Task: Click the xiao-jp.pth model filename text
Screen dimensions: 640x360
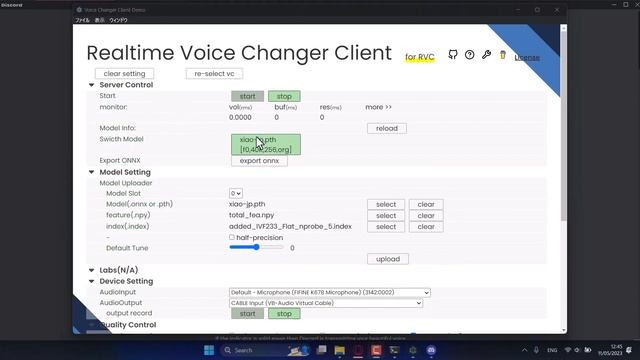Action: (x=247, y=204)
